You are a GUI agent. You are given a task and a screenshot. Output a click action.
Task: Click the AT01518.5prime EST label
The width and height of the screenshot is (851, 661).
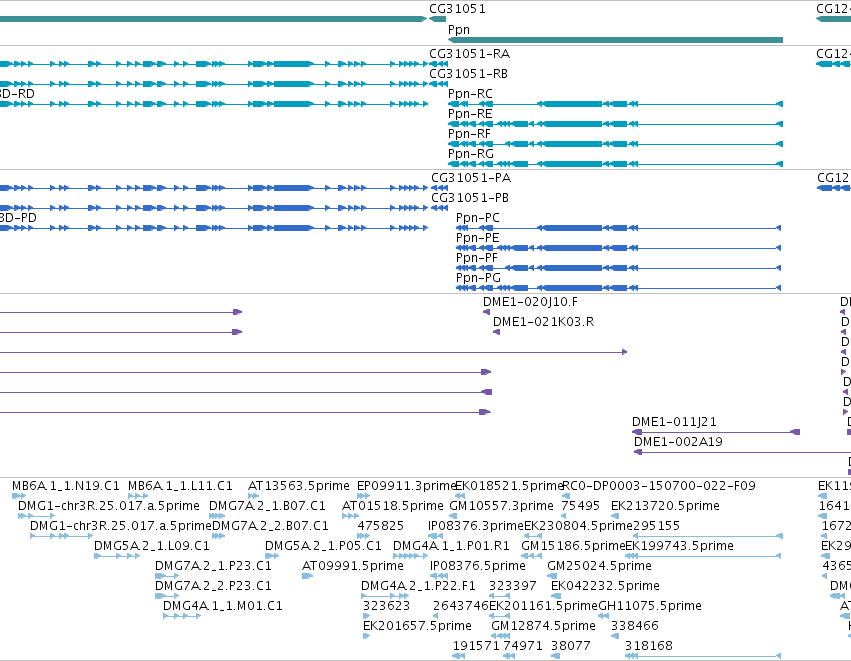tap(392, 506)
